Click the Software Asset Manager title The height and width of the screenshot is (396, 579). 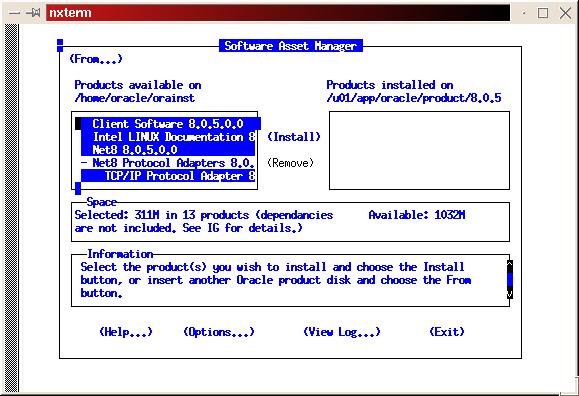[291, 46]
